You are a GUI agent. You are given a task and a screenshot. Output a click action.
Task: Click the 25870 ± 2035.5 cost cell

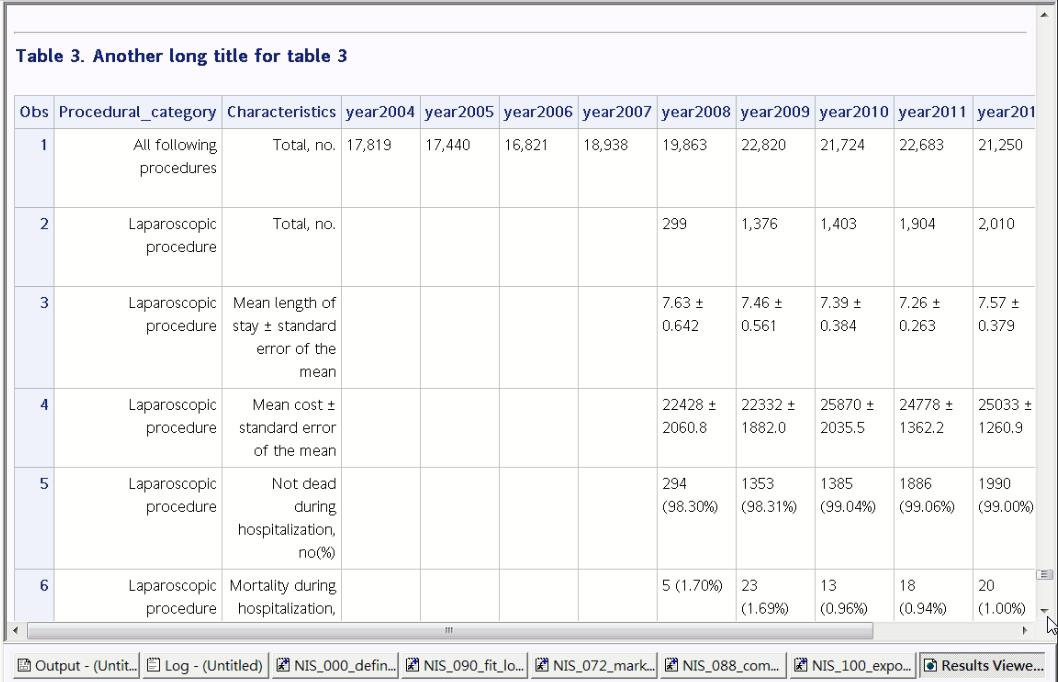(x=854, y=428)
